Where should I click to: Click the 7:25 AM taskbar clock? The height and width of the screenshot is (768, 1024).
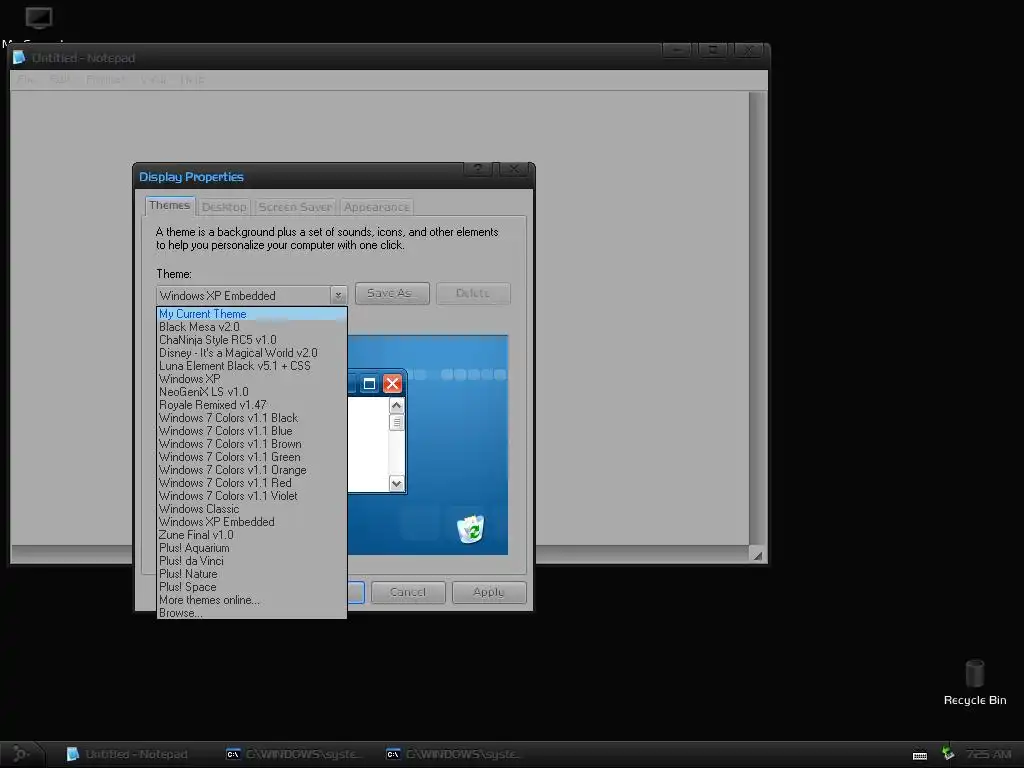pyautogui.click(x=989, y=754)
